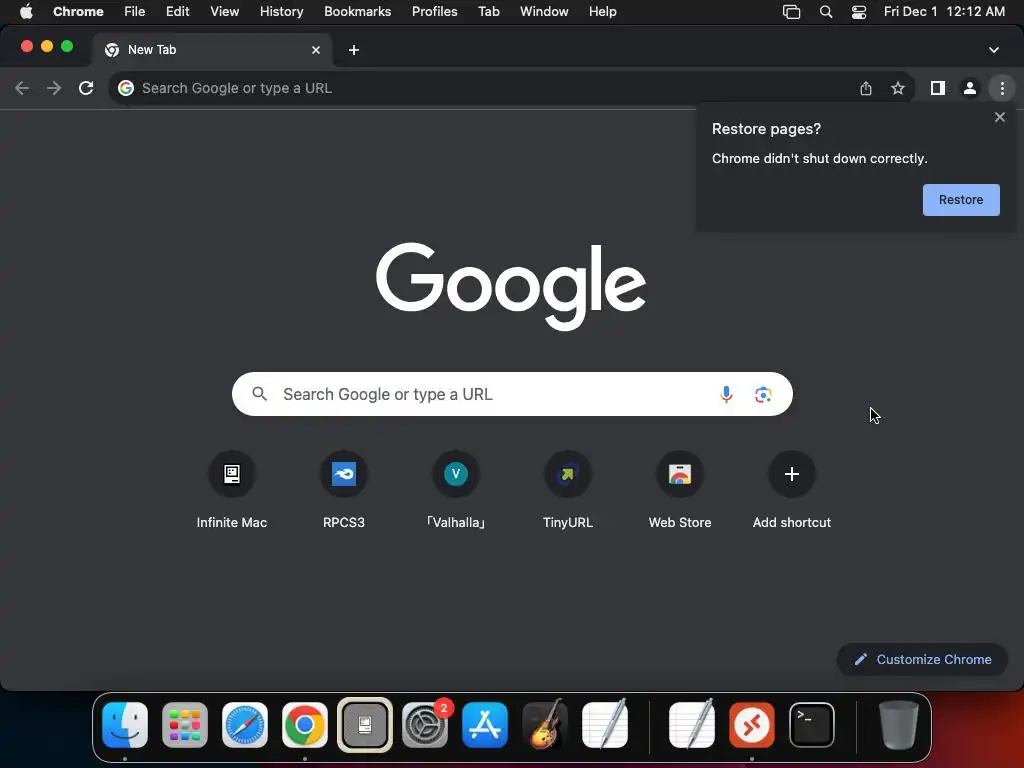Launch GarageBand from the Dock

pos(545,725)
